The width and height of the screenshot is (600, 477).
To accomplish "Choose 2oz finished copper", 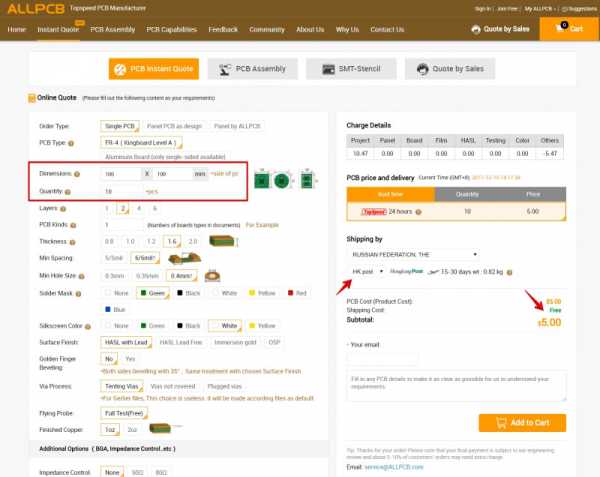I will [132, 430].
